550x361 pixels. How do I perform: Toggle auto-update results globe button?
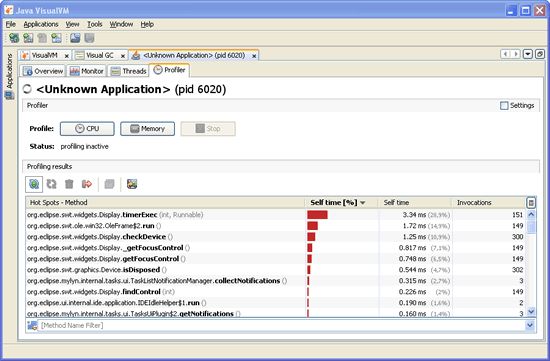point(34,184)
